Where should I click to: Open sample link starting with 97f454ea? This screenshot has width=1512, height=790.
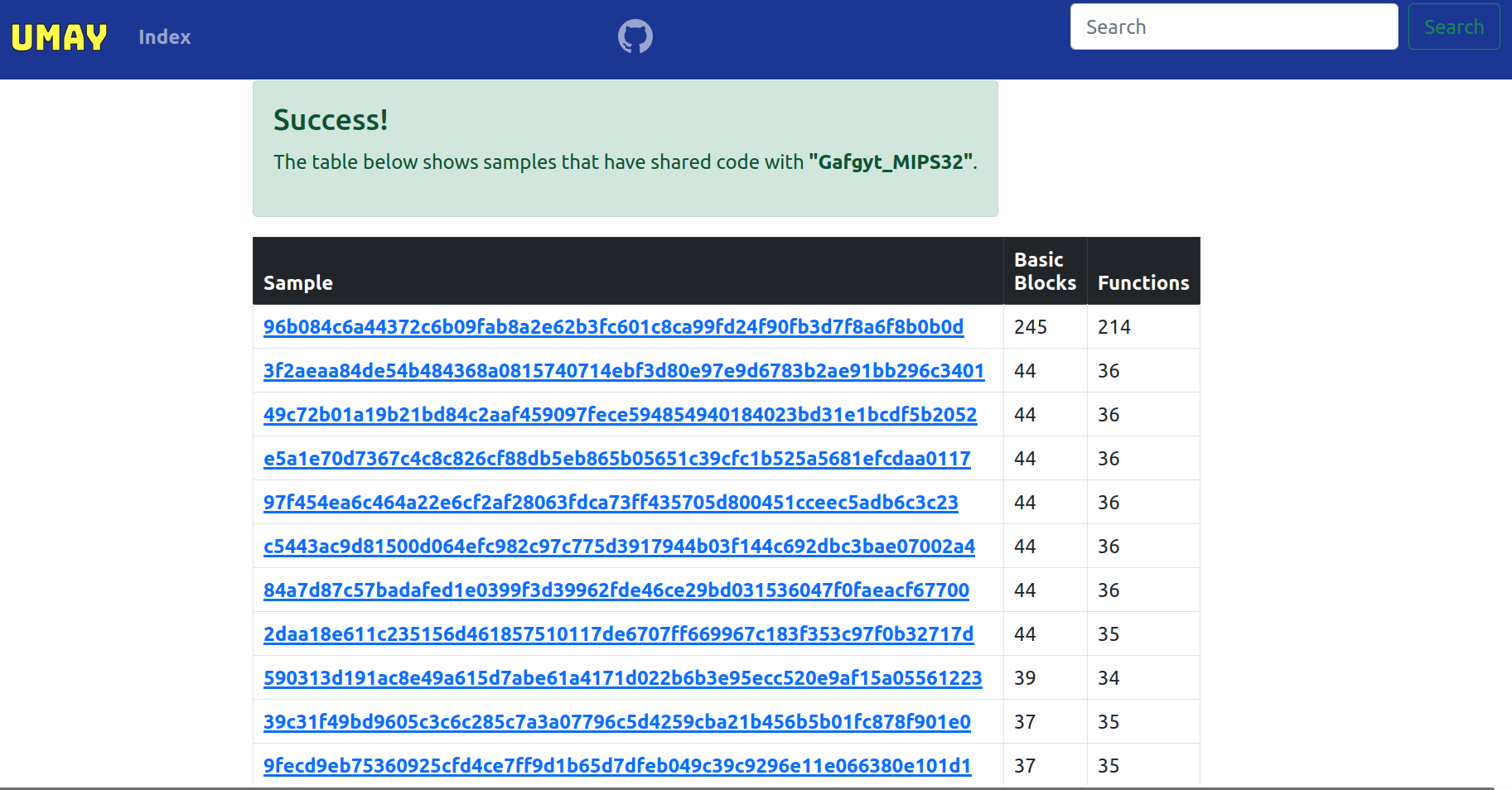611,503
